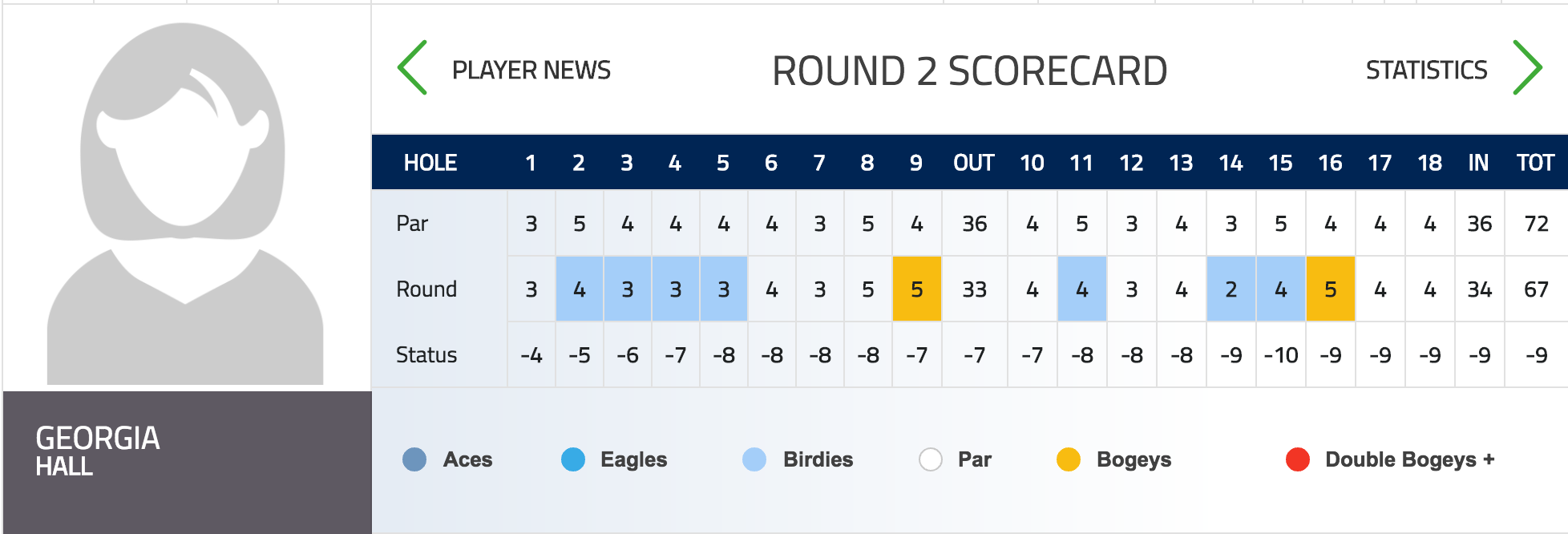Click the Aces legend circle
This screenshot has height=534, width=1568.
(414, 459)
